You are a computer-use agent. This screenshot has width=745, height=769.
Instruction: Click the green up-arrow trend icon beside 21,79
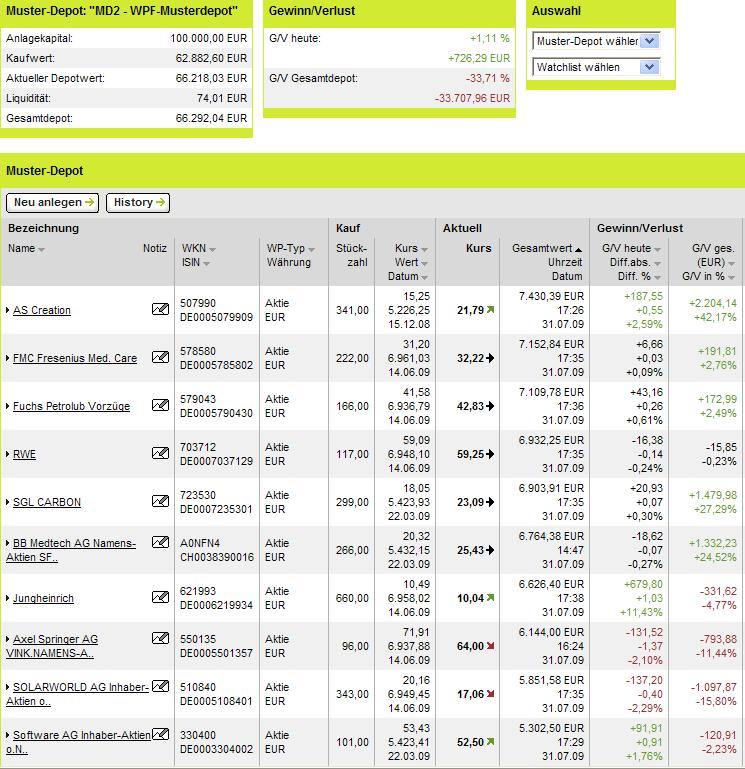(490, 309)
